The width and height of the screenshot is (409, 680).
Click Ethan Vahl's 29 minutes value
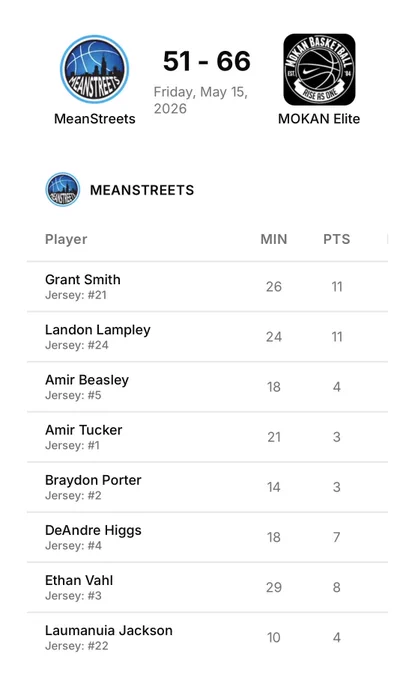274,587
